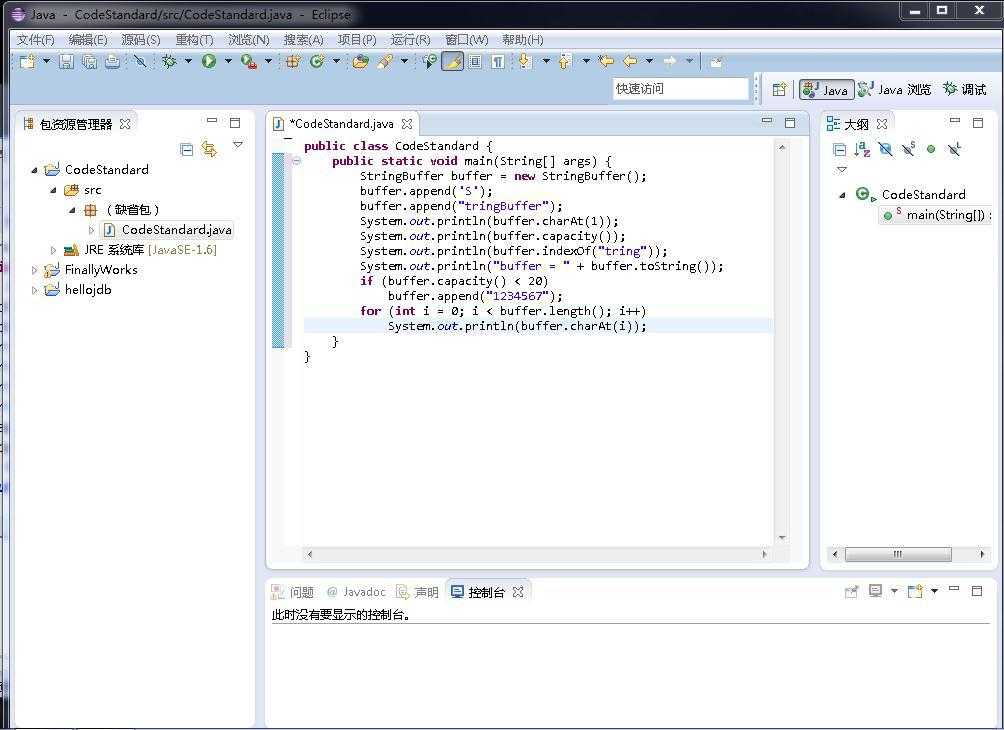Click the New Java Class icon
1004x730 pixels.
tap(316, 61)
